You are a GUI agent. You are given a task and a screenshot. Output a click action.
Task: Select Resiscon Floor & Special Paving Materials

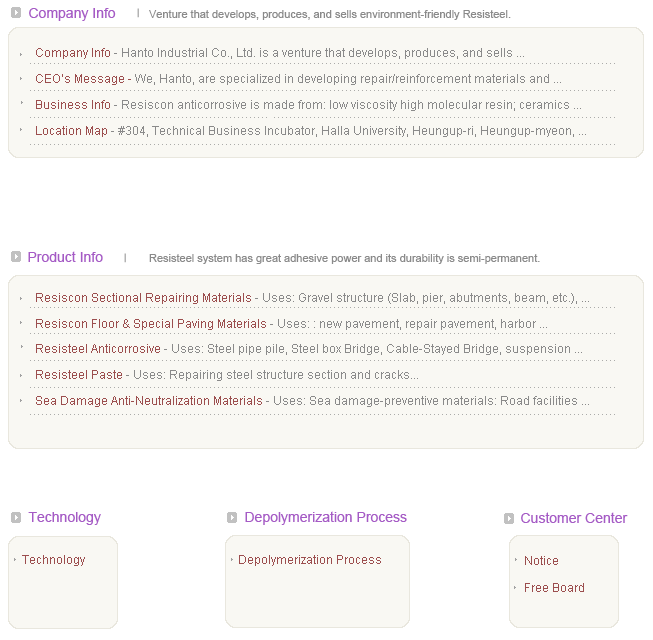150,324
